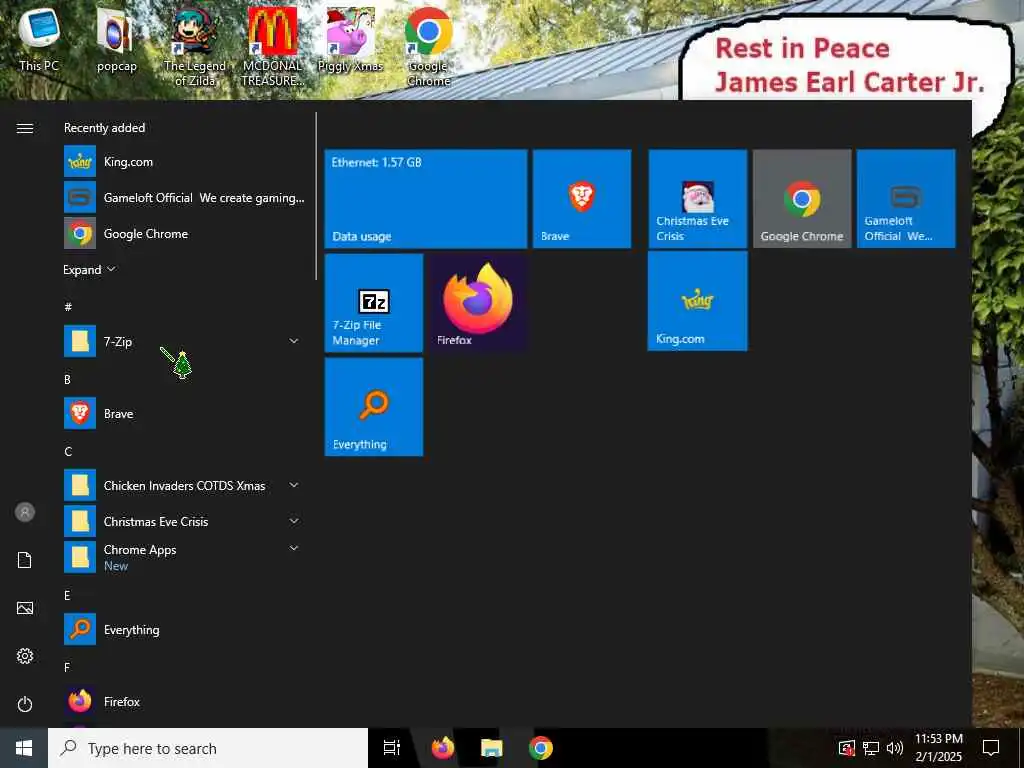This screenshot has height=768, width=1024.
Task: Expand the Christmas Eve Crisis folder
Action: 183,521
